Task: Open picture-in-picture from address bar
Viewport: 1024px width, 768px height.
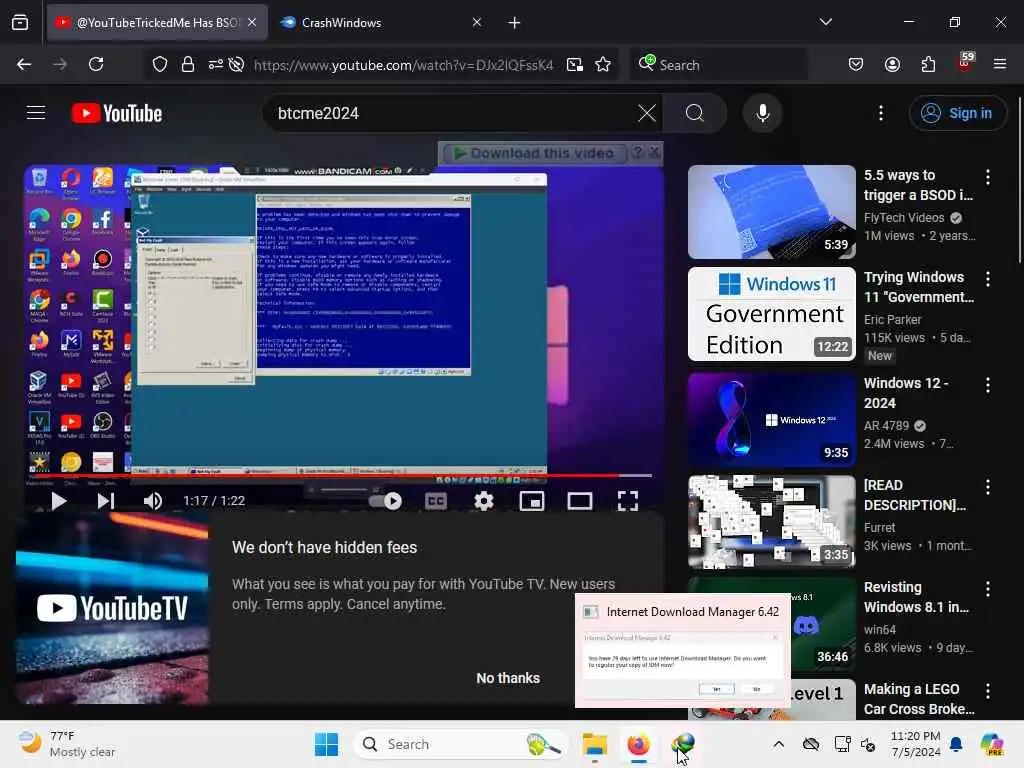Action: [575, 64]
